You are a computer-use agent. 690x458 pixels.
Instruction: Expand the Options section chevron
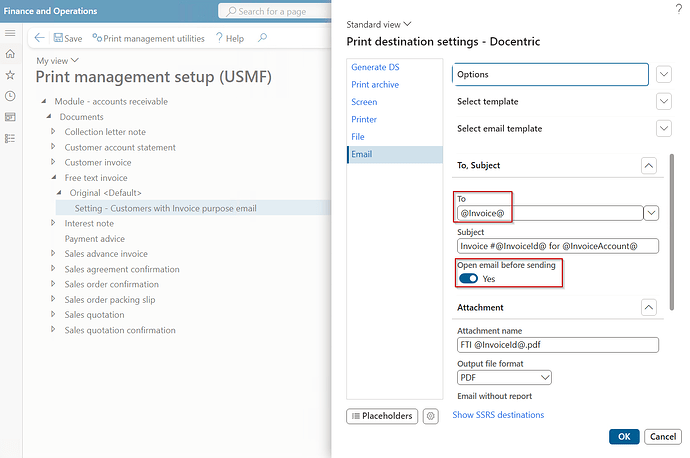point(664,74)
